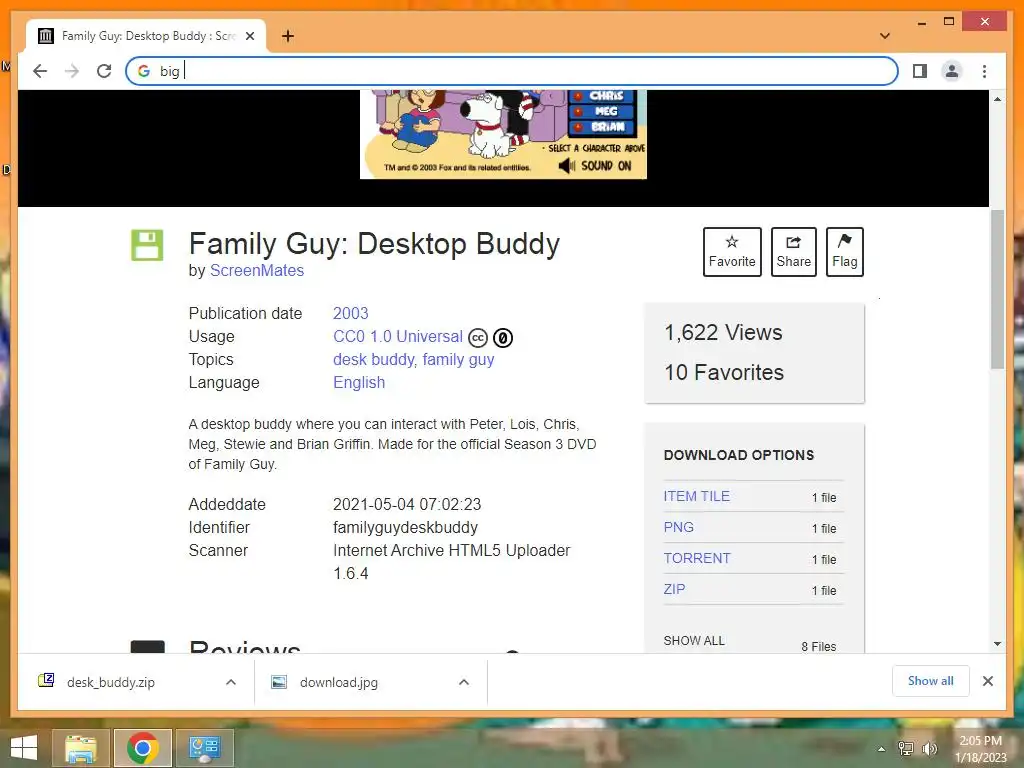Viewport: 1024px width, 768px height.
Task: Open the Chrome profile avatar icon
Action: pos(952,71)
